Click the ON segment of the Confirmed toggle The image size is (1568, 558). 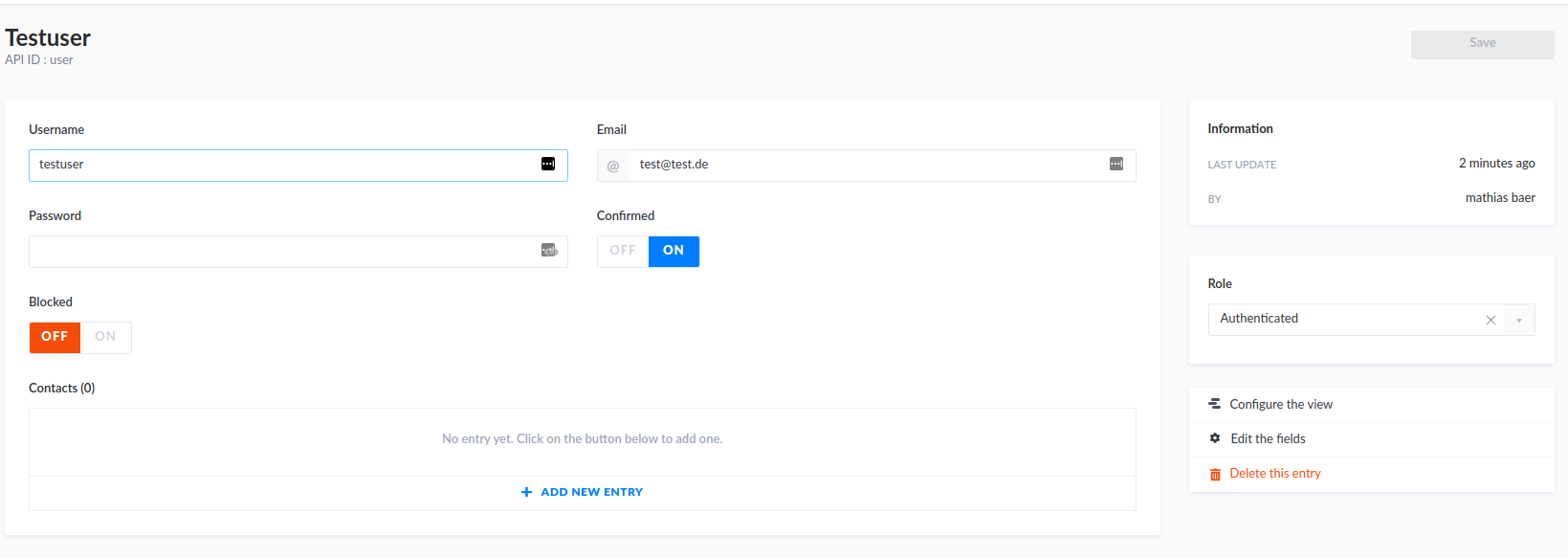click(x=674, y=251)
